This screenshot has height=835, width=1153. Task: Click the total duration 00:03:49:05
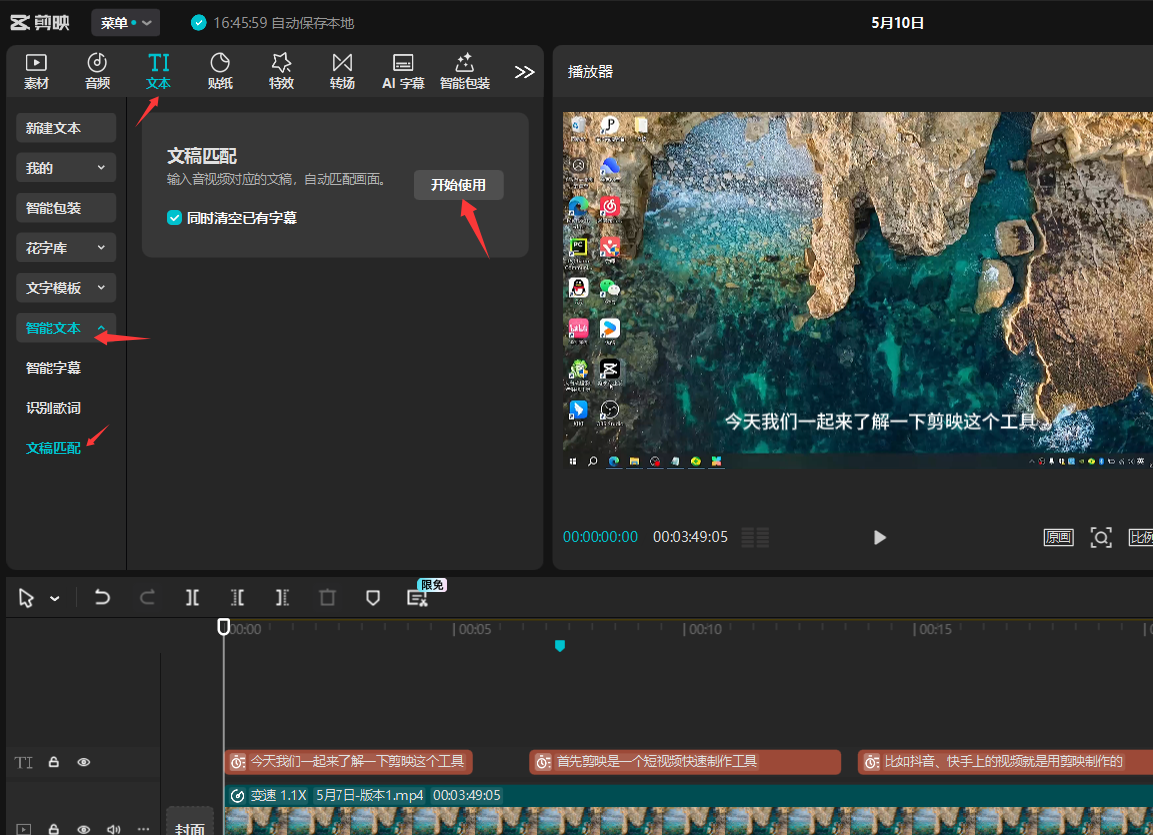[x=690, y=537]
